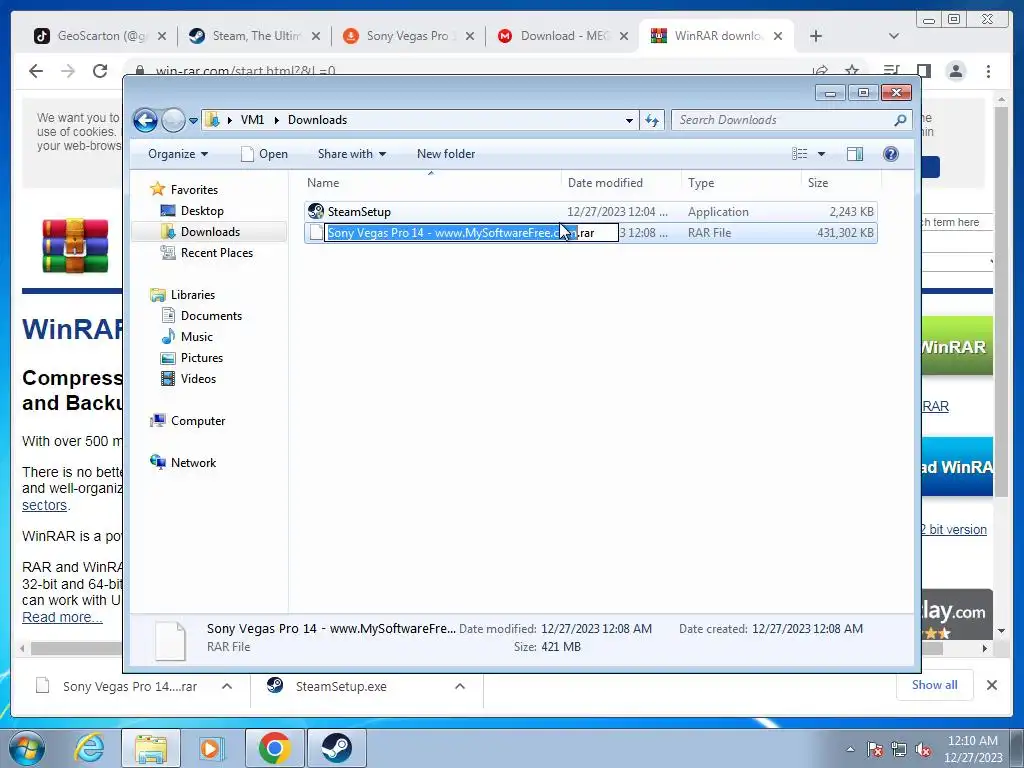Viewport: 1024px width, 768px height.
Task: Click the Sony Vegas RAR file icon
Action: pos(316,232)
